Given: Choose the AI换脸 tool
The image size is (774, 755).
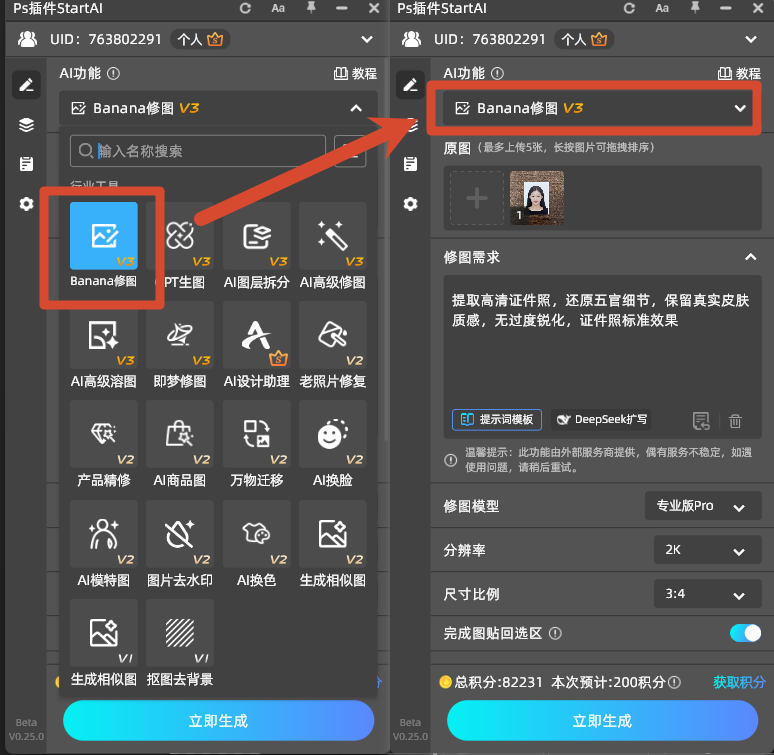Looking at the screenshot, I should [x=333, y=434].
